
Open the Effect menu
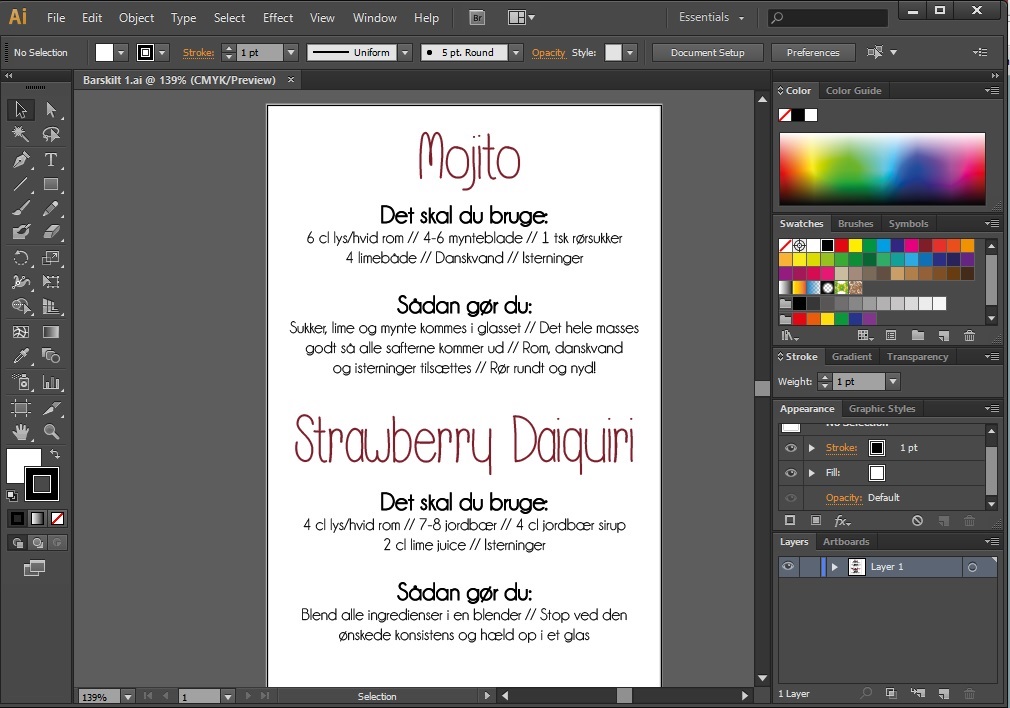[278, 18]
